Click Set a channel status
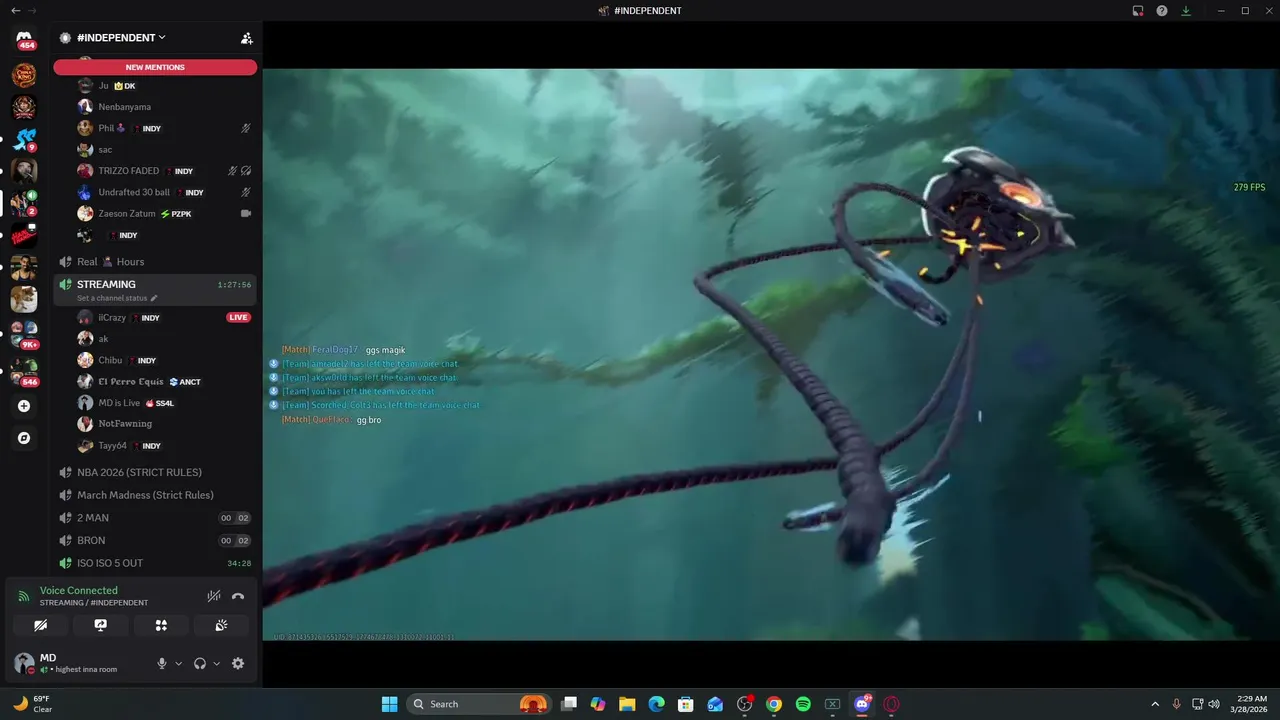The height and width of the screenshot is (720, 1280). click(117, 298)
